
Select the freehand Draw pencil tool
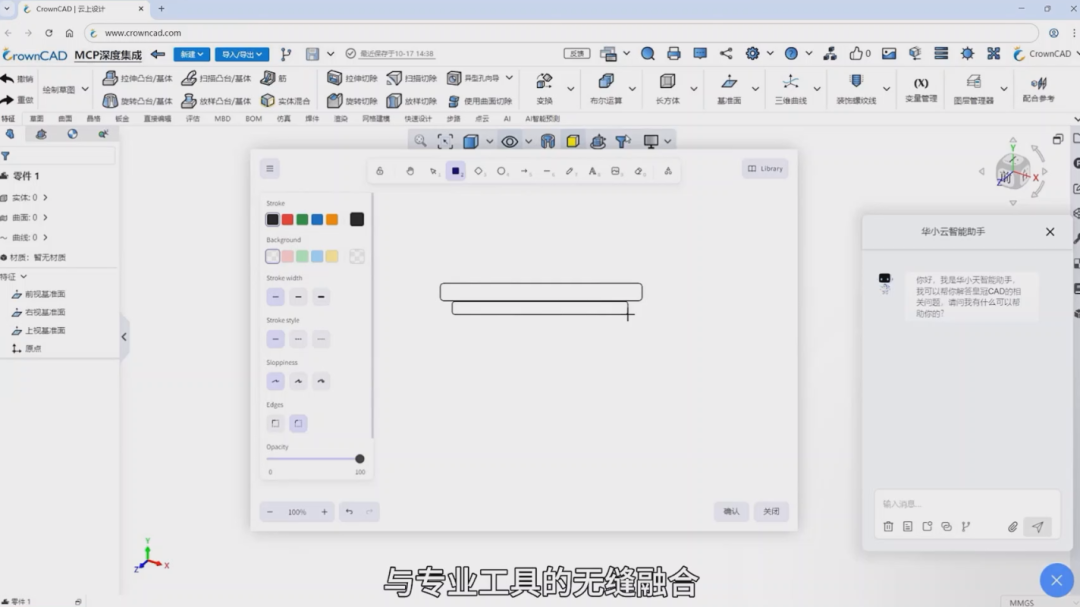point(570,171)
